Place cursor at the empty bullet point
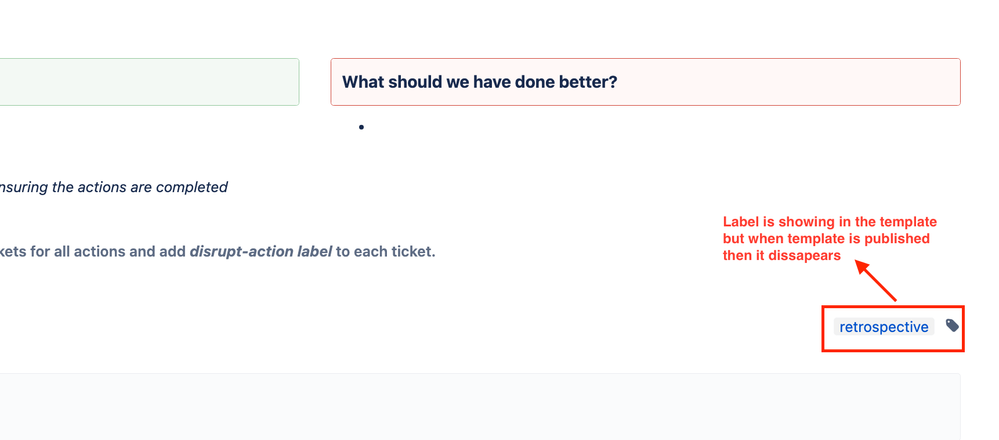999x440 pixels. [361, 127]
